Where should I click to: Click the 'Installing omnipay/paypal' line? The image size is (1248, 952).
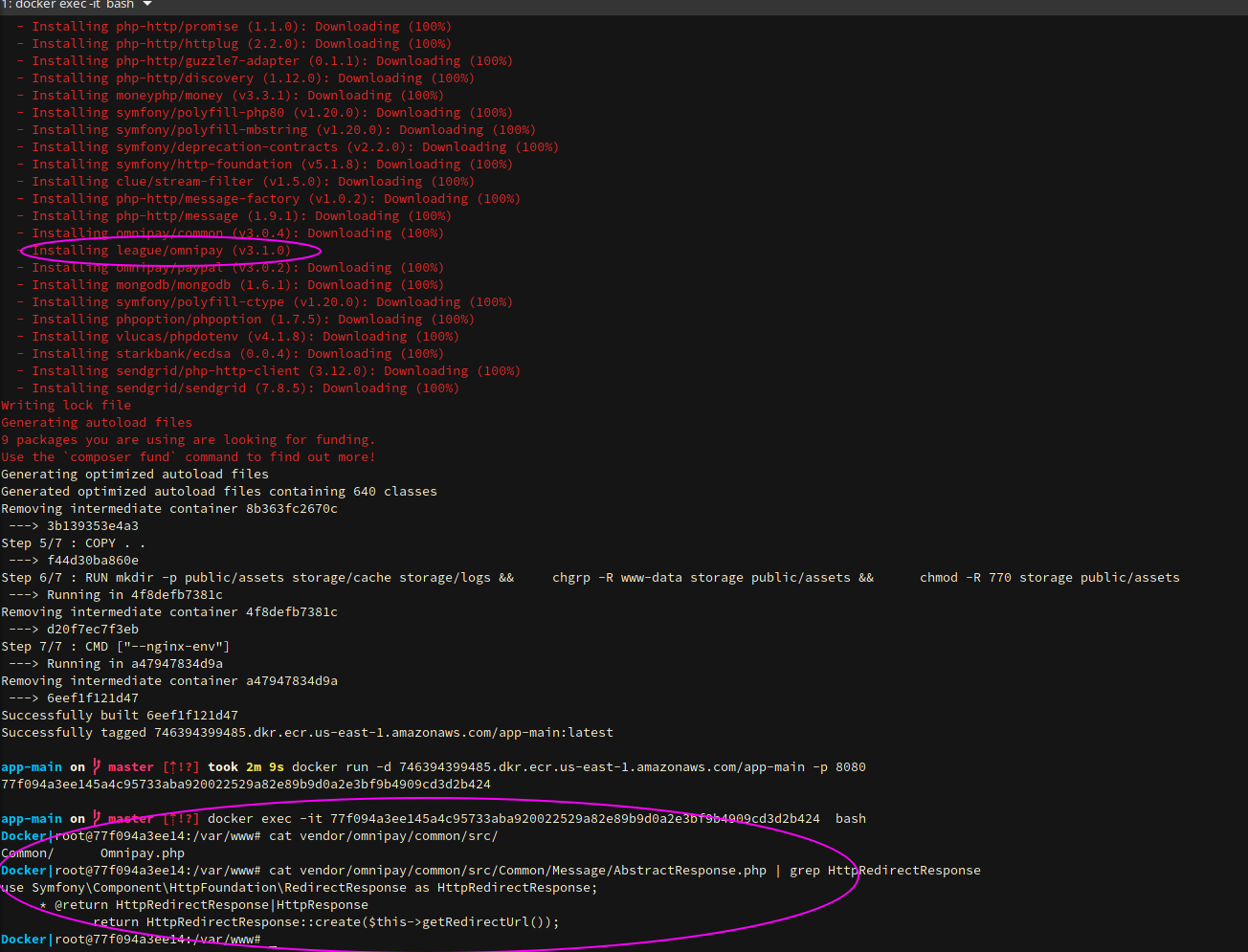click(230, 268)
